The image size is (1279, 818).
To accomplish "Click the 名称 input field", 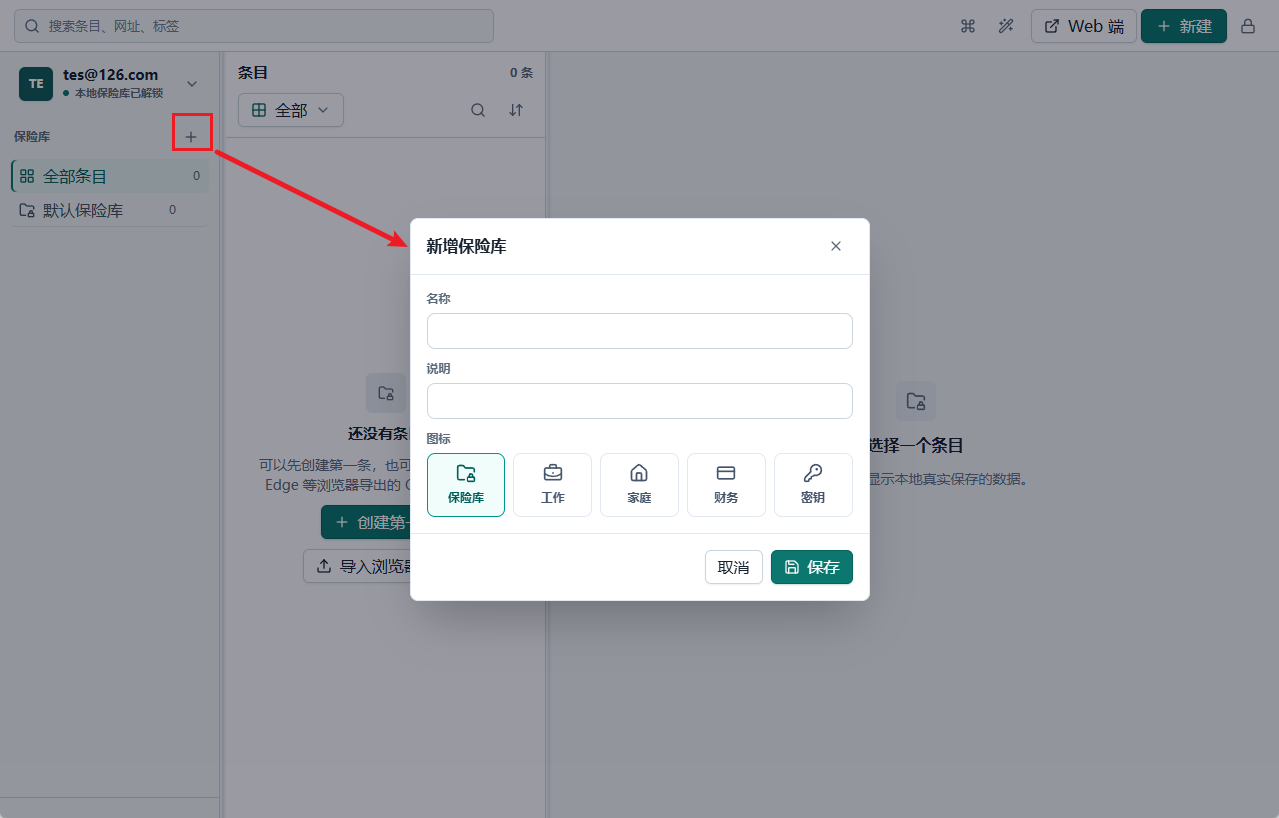I will (640, 331).
